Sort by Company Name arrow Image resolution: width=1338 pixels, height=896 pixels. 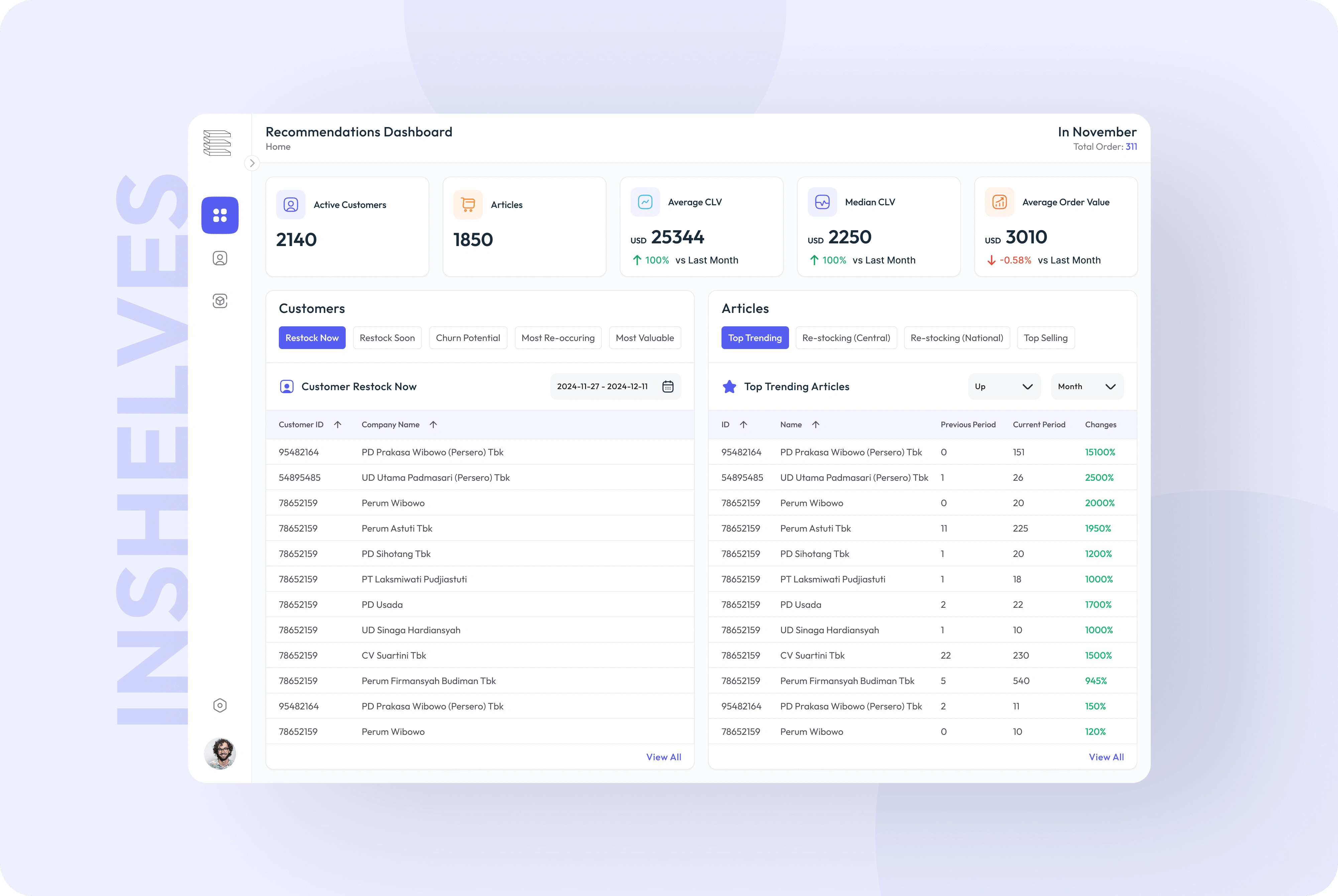click(x=433, y=425)
